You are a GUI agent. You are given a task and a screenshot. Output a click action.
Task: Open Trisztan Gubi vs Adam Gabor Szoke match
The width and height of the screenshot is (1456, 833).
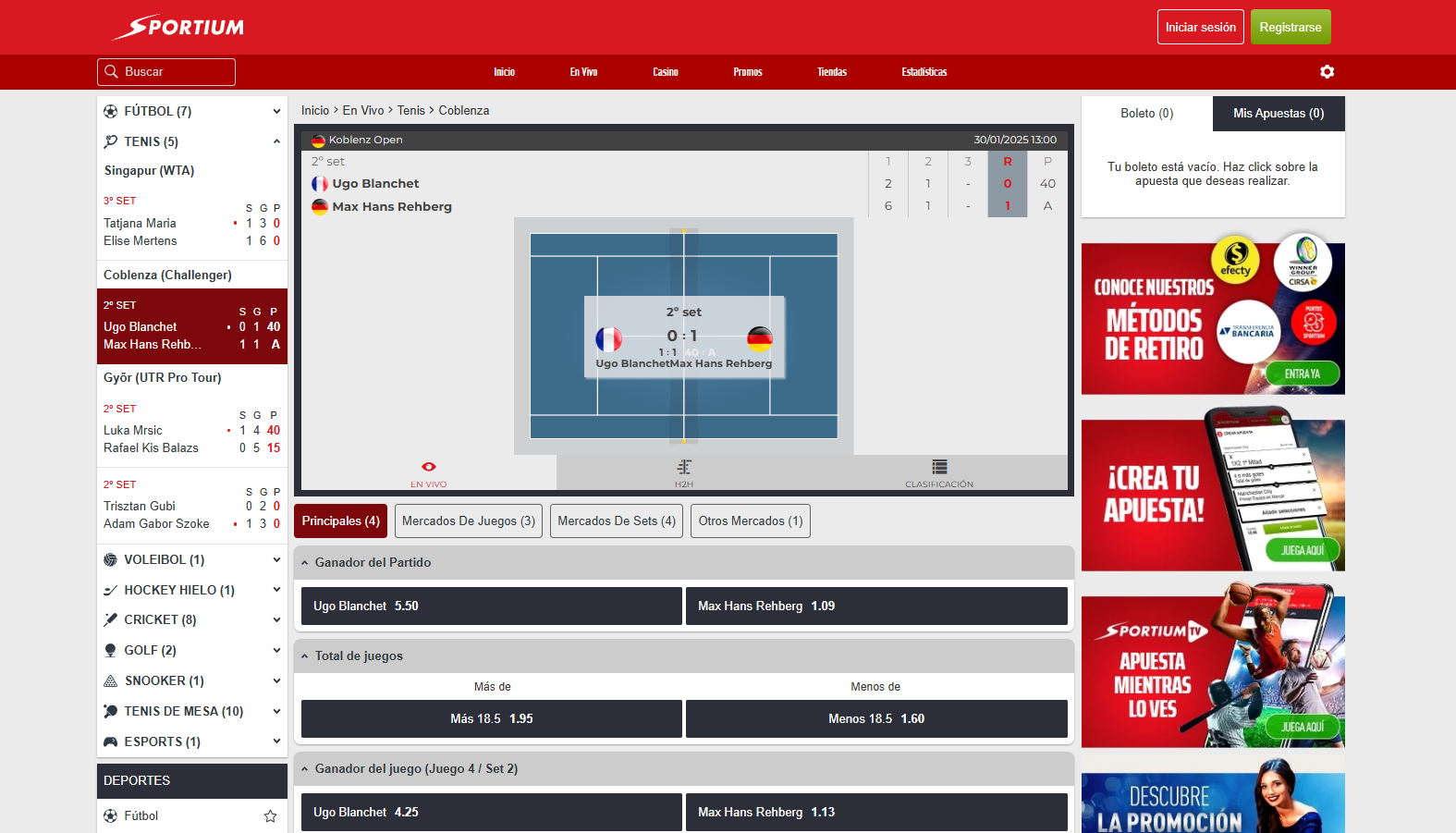[192, 506]
